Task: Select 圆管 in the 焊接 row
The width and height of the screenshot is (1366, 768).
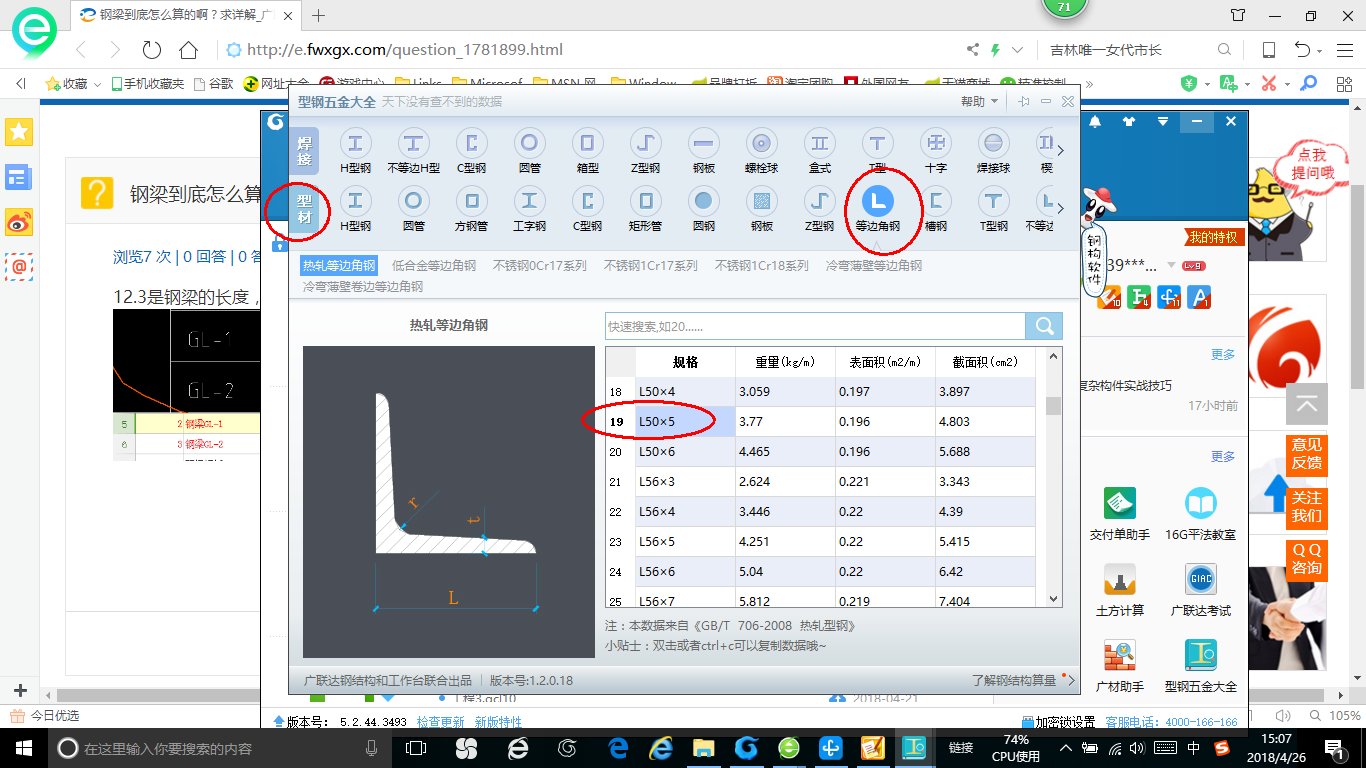Action: point(529,143)
